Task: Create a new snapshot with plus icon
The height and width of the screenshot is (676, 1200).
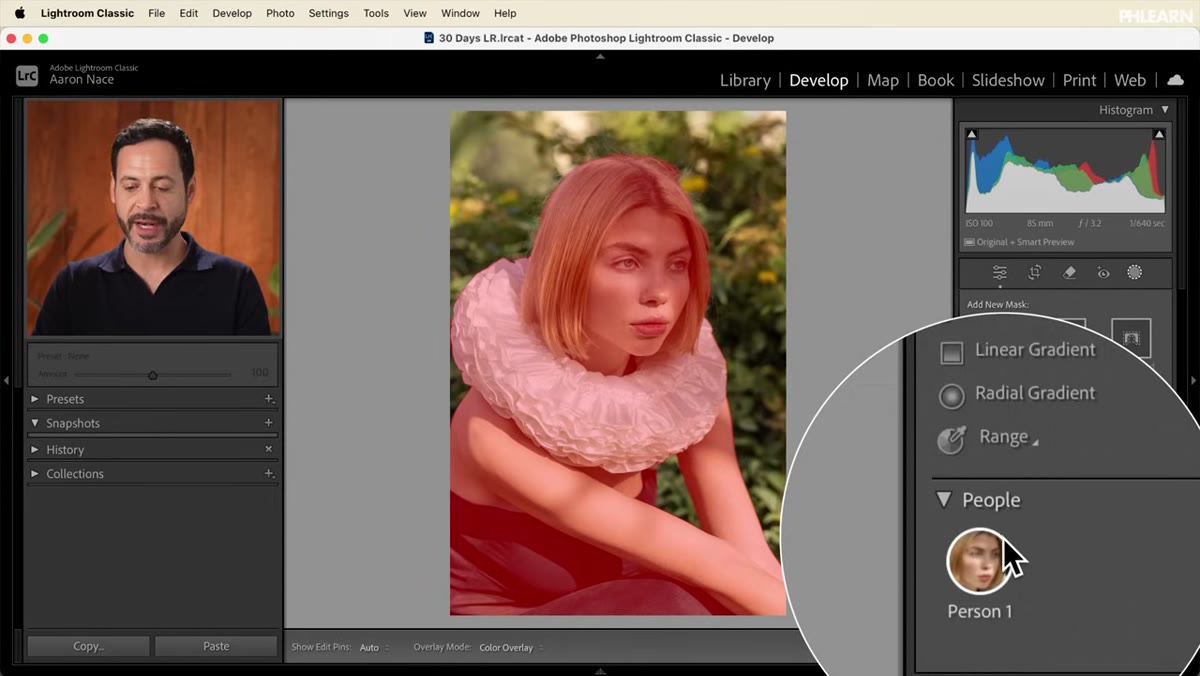Action: pos(268,423)
